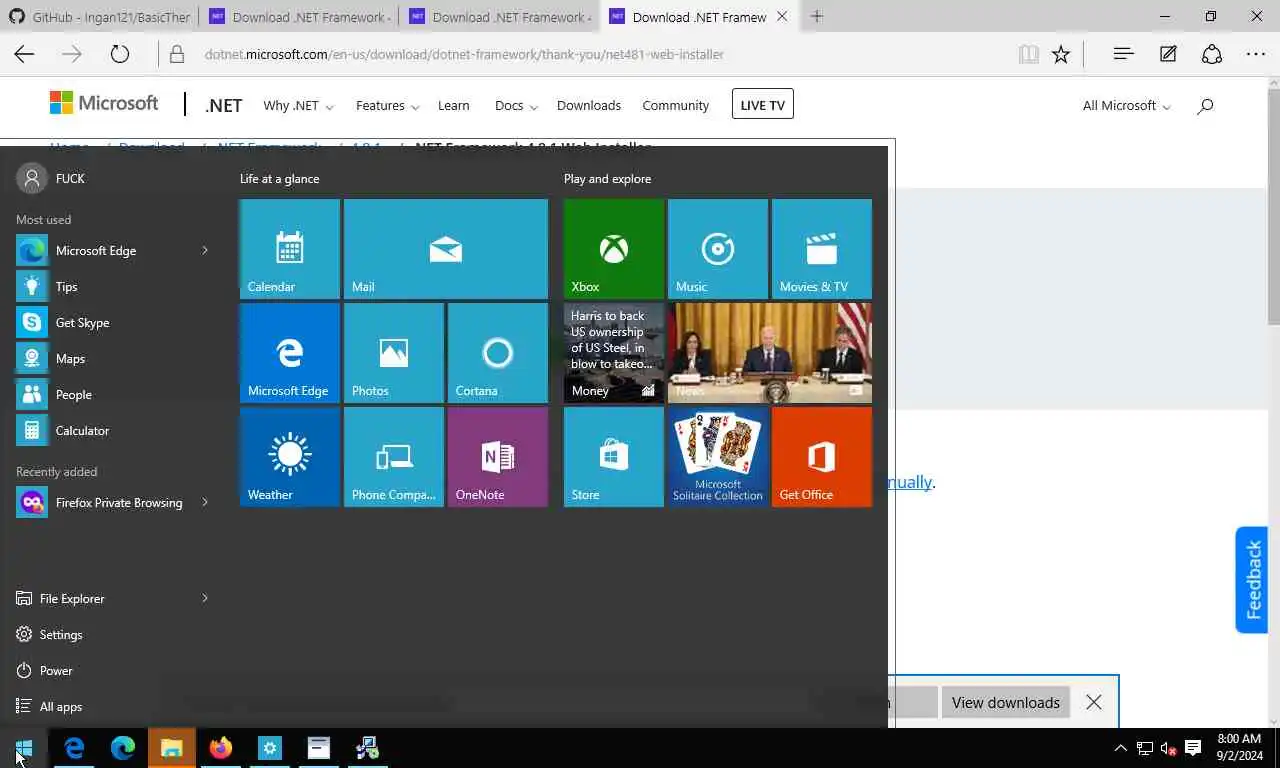
Task: Open the Photos tile
Action: click(x=394, y=353)
